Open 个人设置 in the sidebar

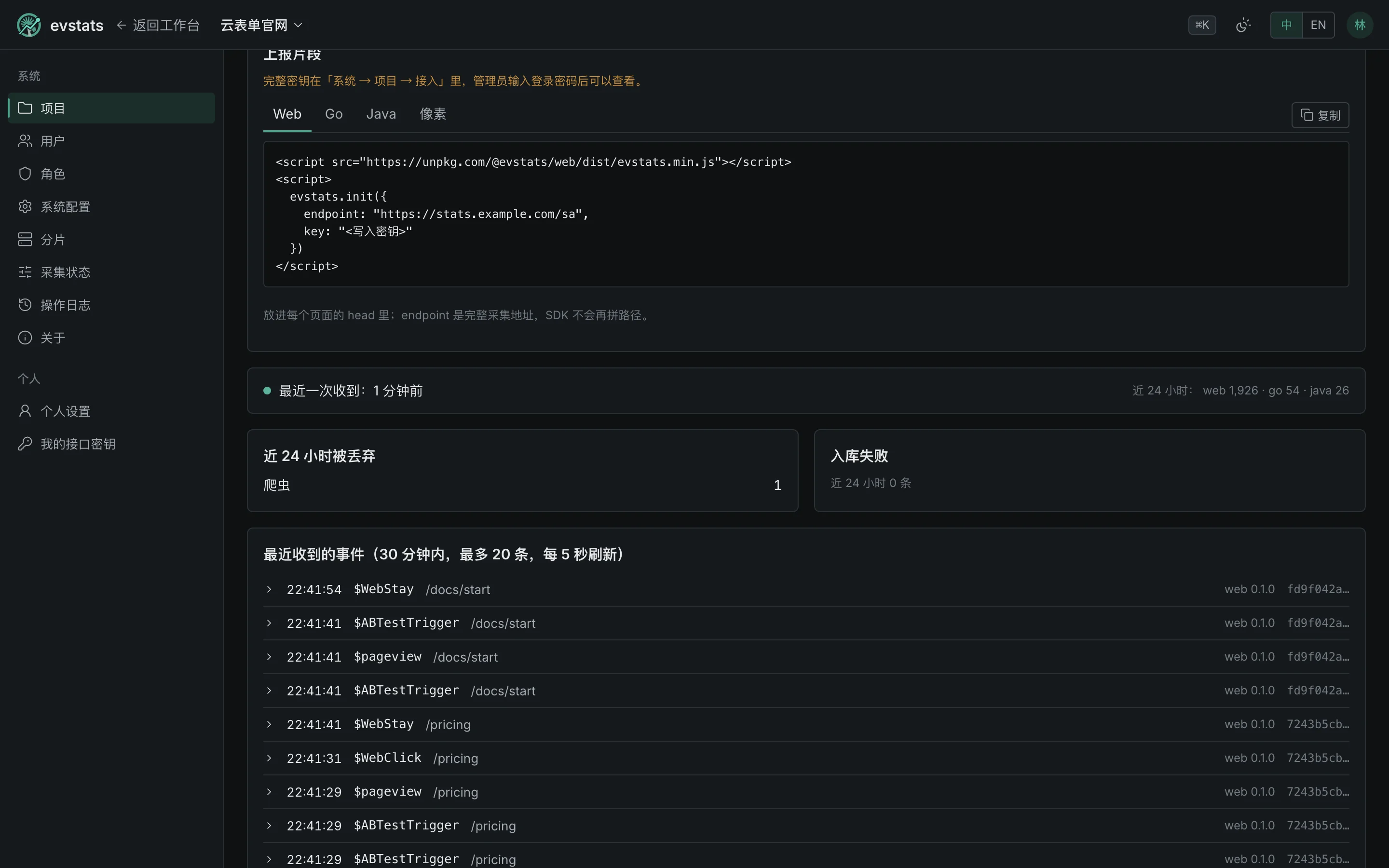[111, 411]
